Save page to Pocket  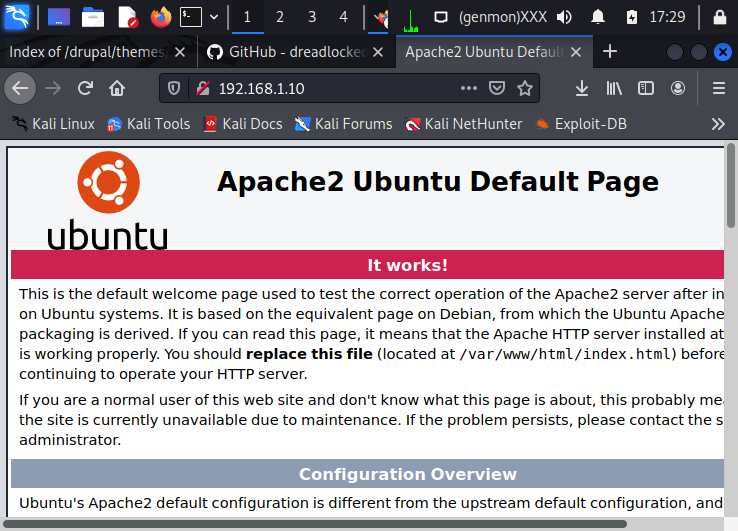(x=497, y=88)
